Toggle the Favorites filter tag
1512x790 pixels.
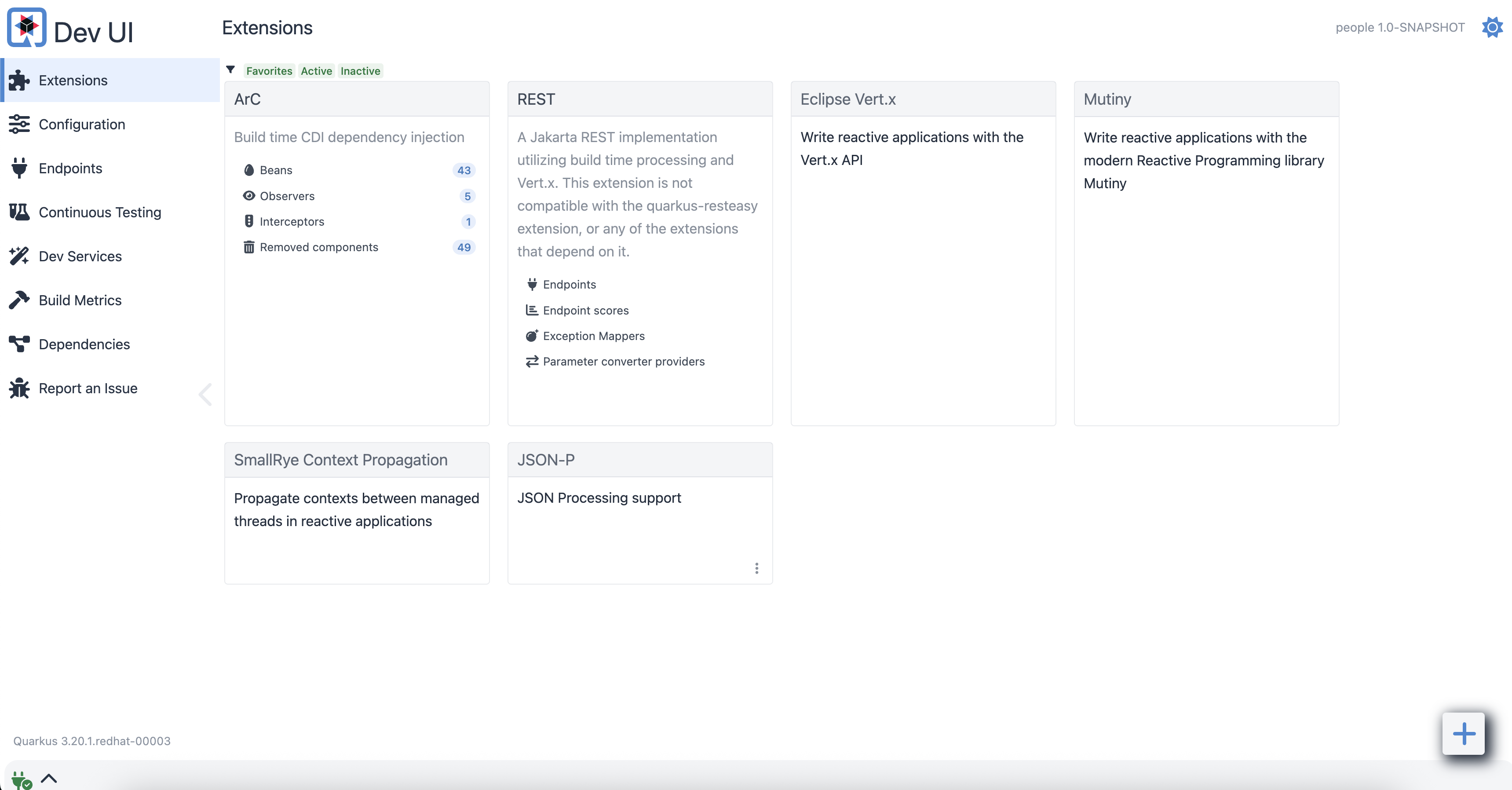[x=269, y=71]
